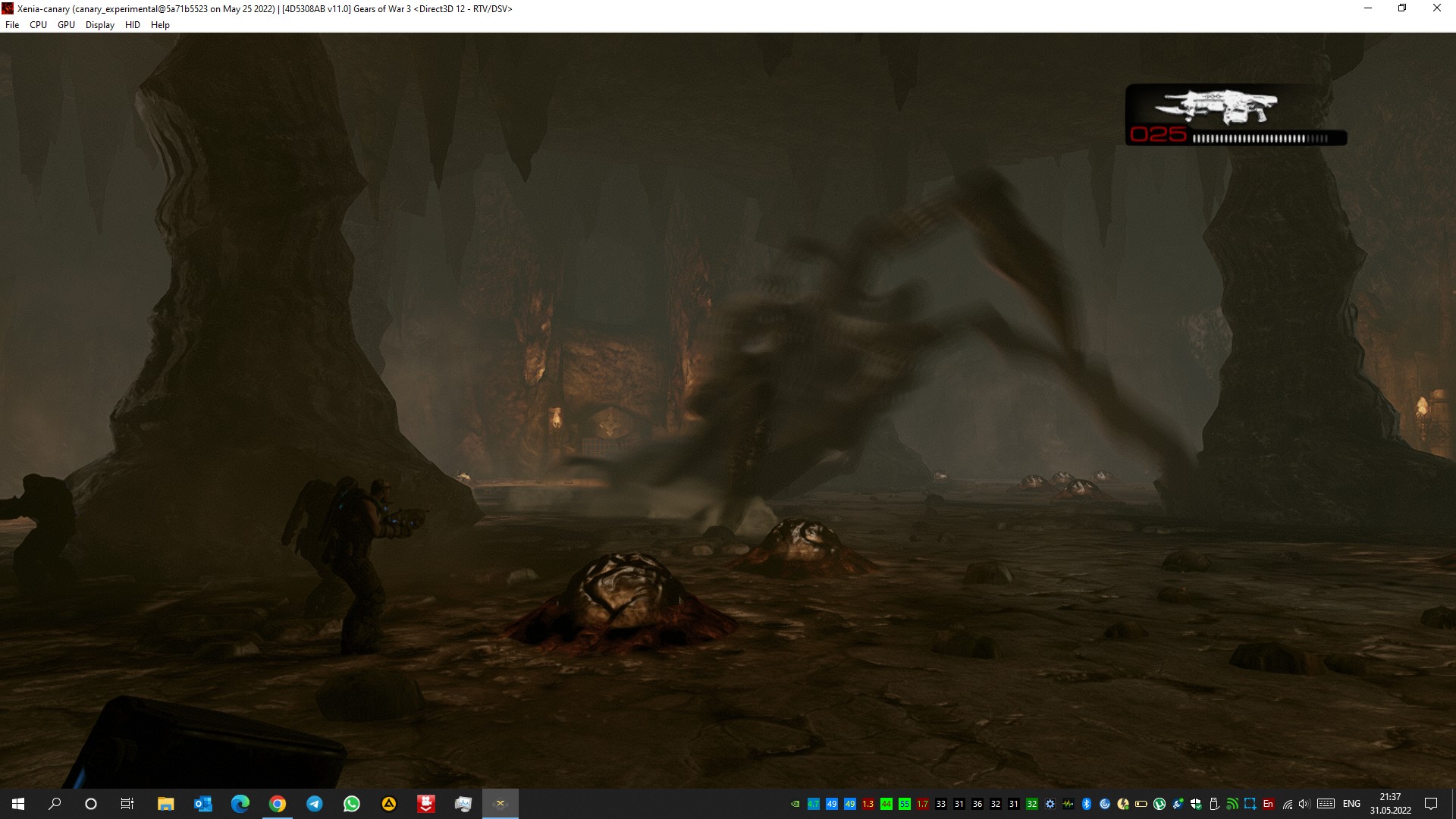Click the green 32 tray readout
This screenshot has width=1456, height=819.
tap(1031, 804)
